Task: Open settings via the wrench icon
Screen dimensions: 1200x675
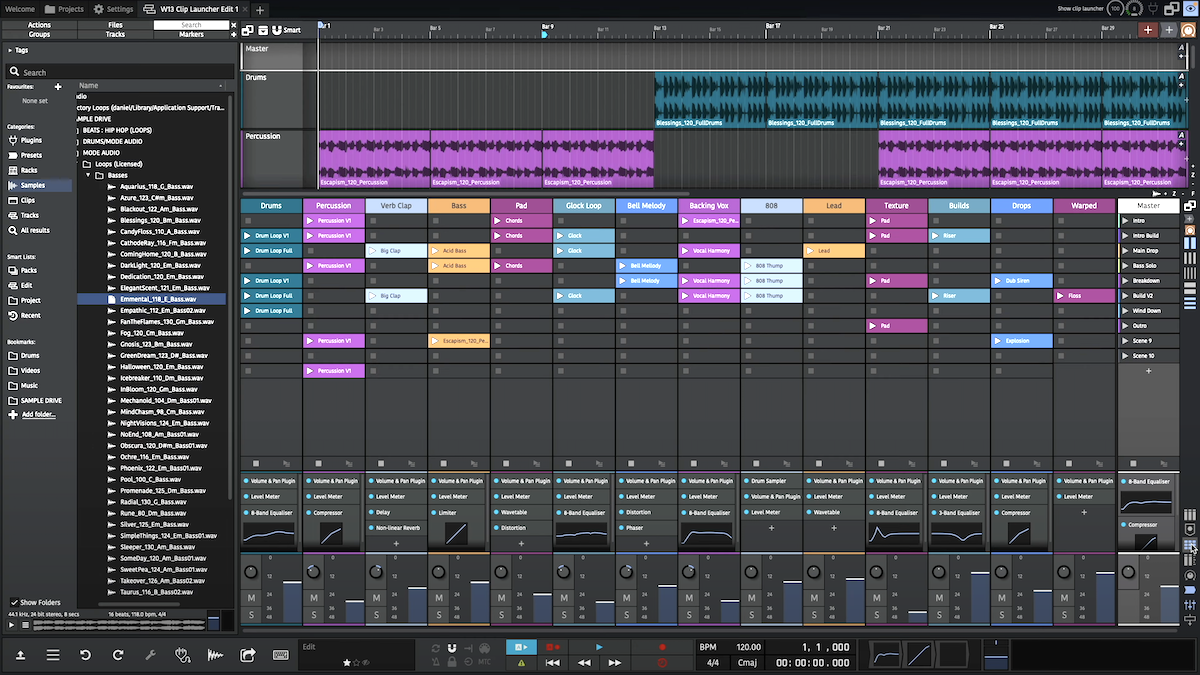Action: (150, 654)
